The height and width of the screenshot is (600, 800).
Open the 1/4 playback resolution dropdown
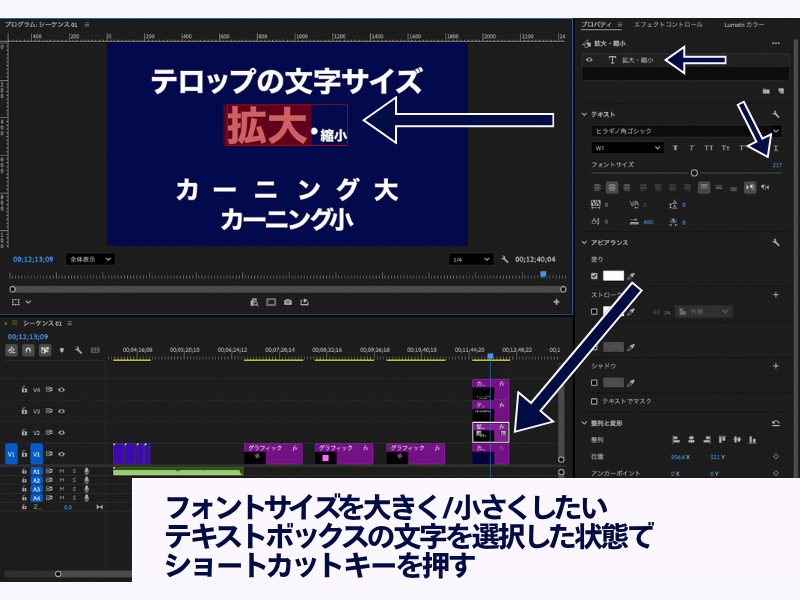[x=471, y=259]
